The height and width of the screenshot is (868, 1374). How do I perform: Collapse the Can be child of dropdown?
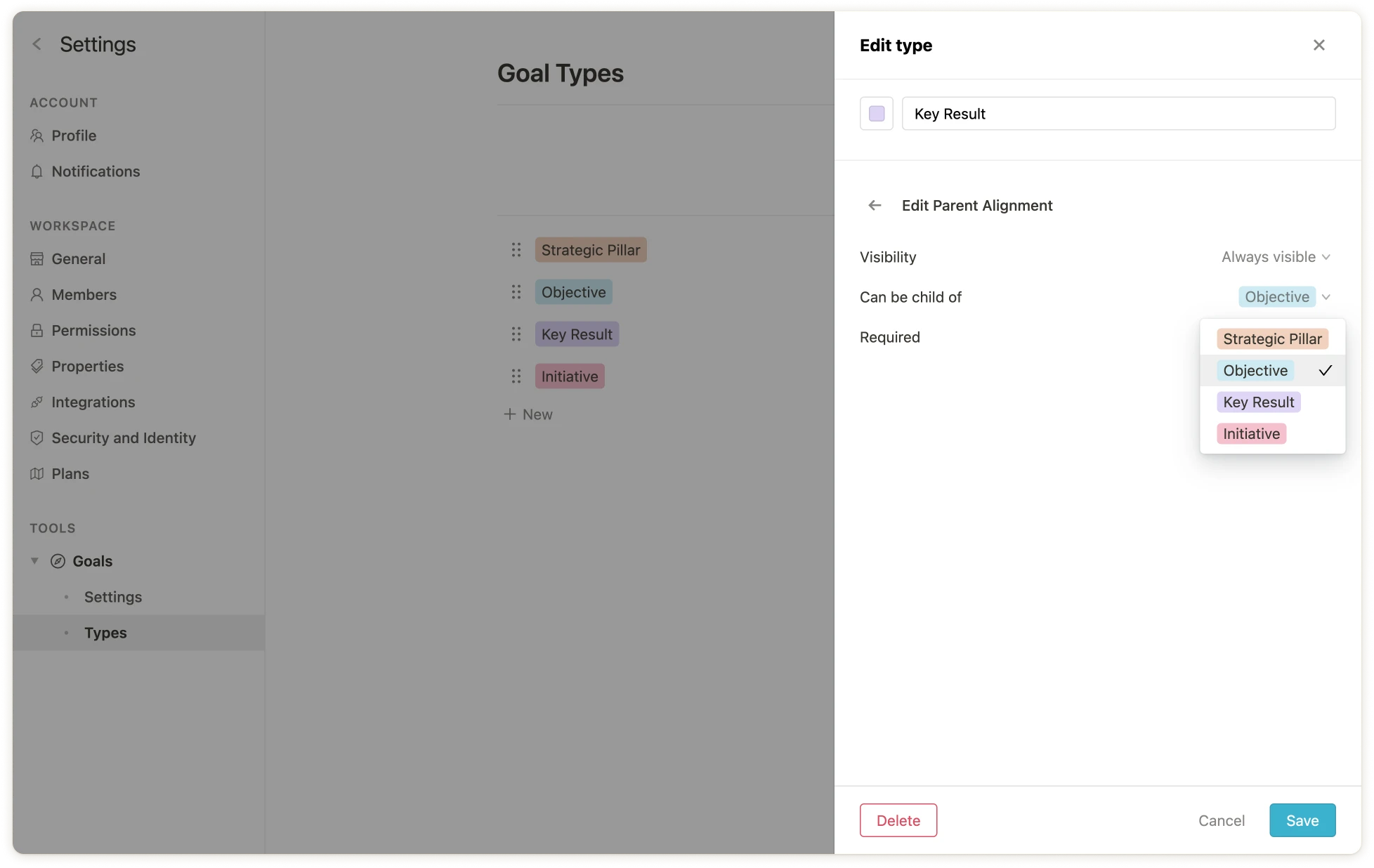click(x=1326, y=297)
